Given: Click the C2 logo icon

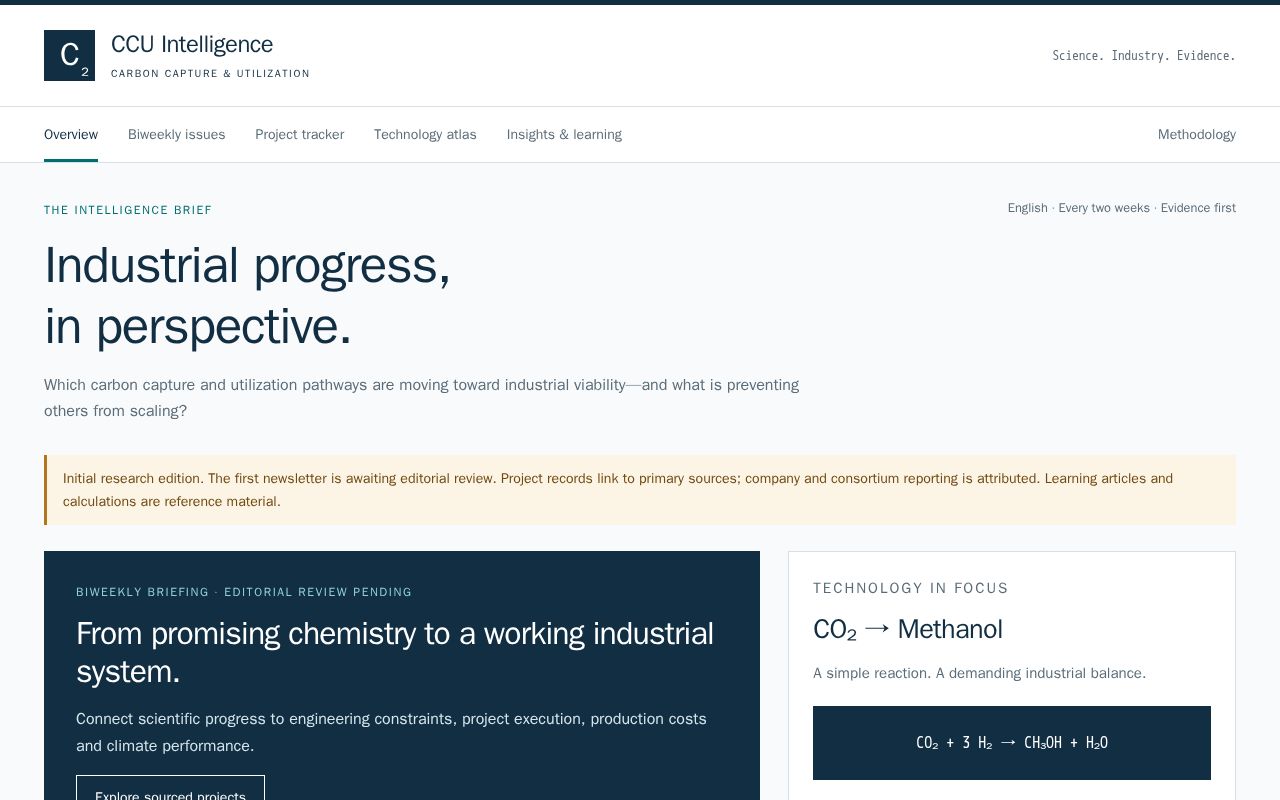Looking at the screenshot, I should [x=69, y=55].
